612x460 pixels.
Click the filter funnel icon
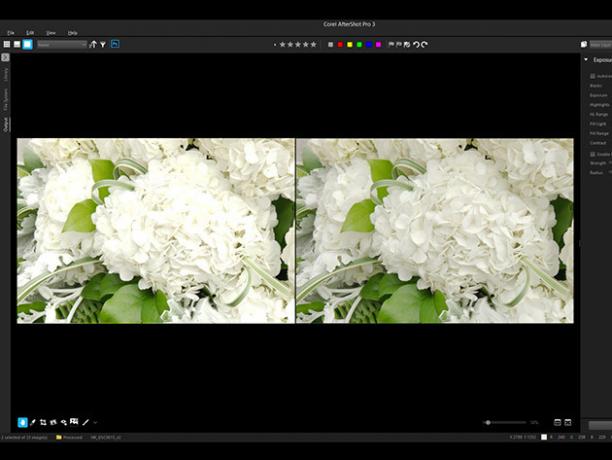(103, 45)
